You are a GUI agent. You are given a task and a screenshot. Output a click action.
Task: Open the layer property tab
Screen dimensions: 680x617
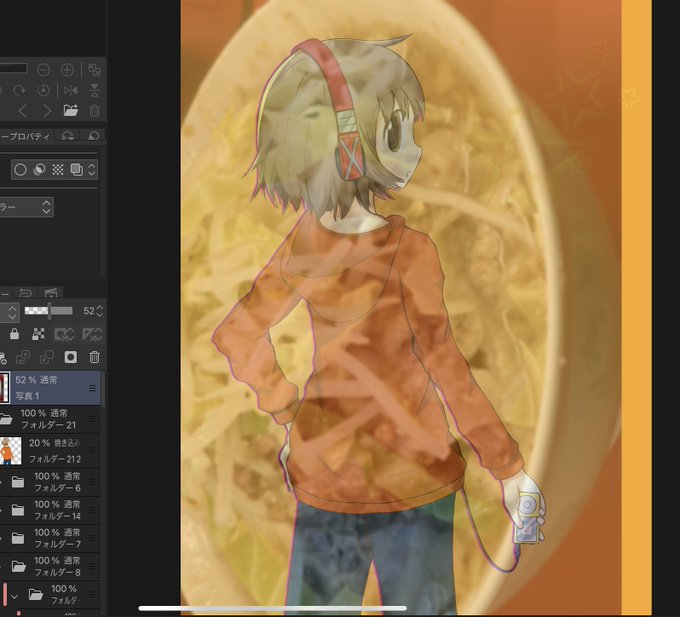click(x=25, y=136)
